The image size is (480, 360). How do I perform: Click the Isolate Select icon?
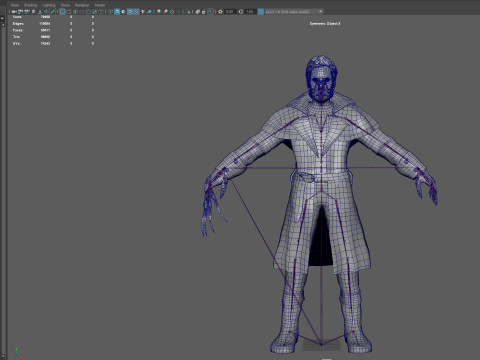click(x=188, y=12)
